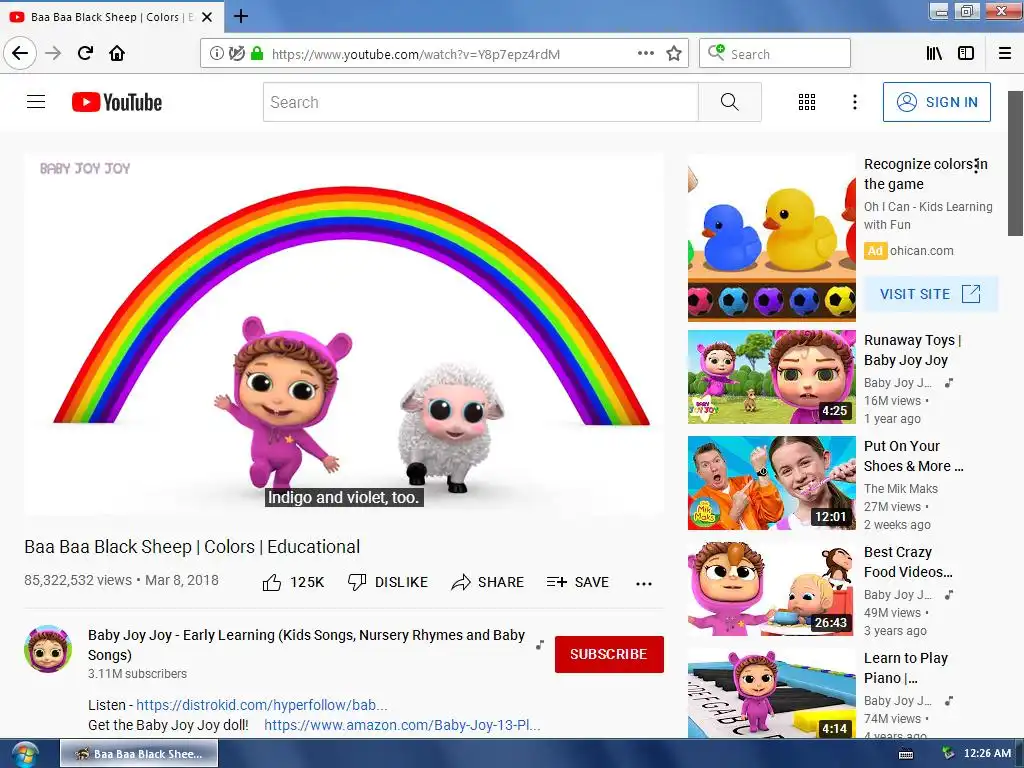Click the ohican.com ad domain text
1024x768 pixels.
[921, 251]
